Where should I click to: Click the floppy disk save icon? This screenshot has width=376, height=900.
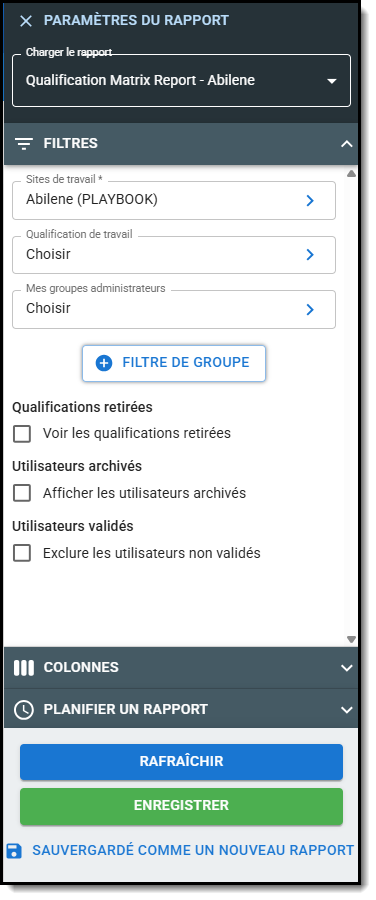coord(14,851)
